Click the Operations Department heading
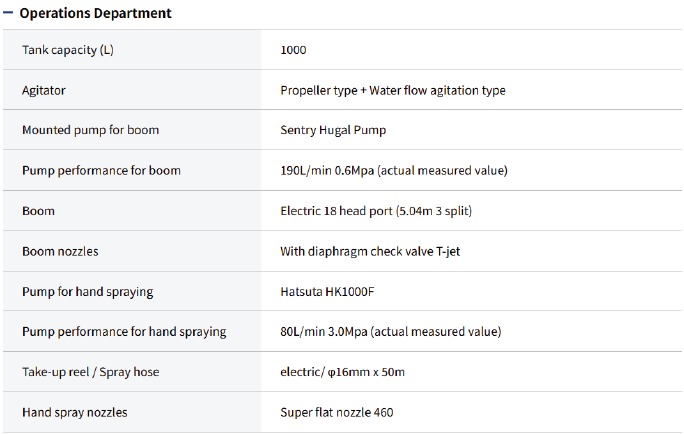Viewport: 684px width, 435px height. point(95,13)
